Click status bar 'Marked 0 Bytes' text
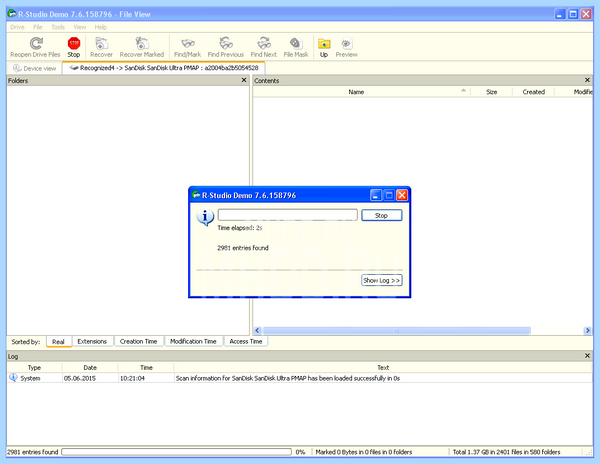Viewport: 600px width, 464px height. (x=364, y=452)
